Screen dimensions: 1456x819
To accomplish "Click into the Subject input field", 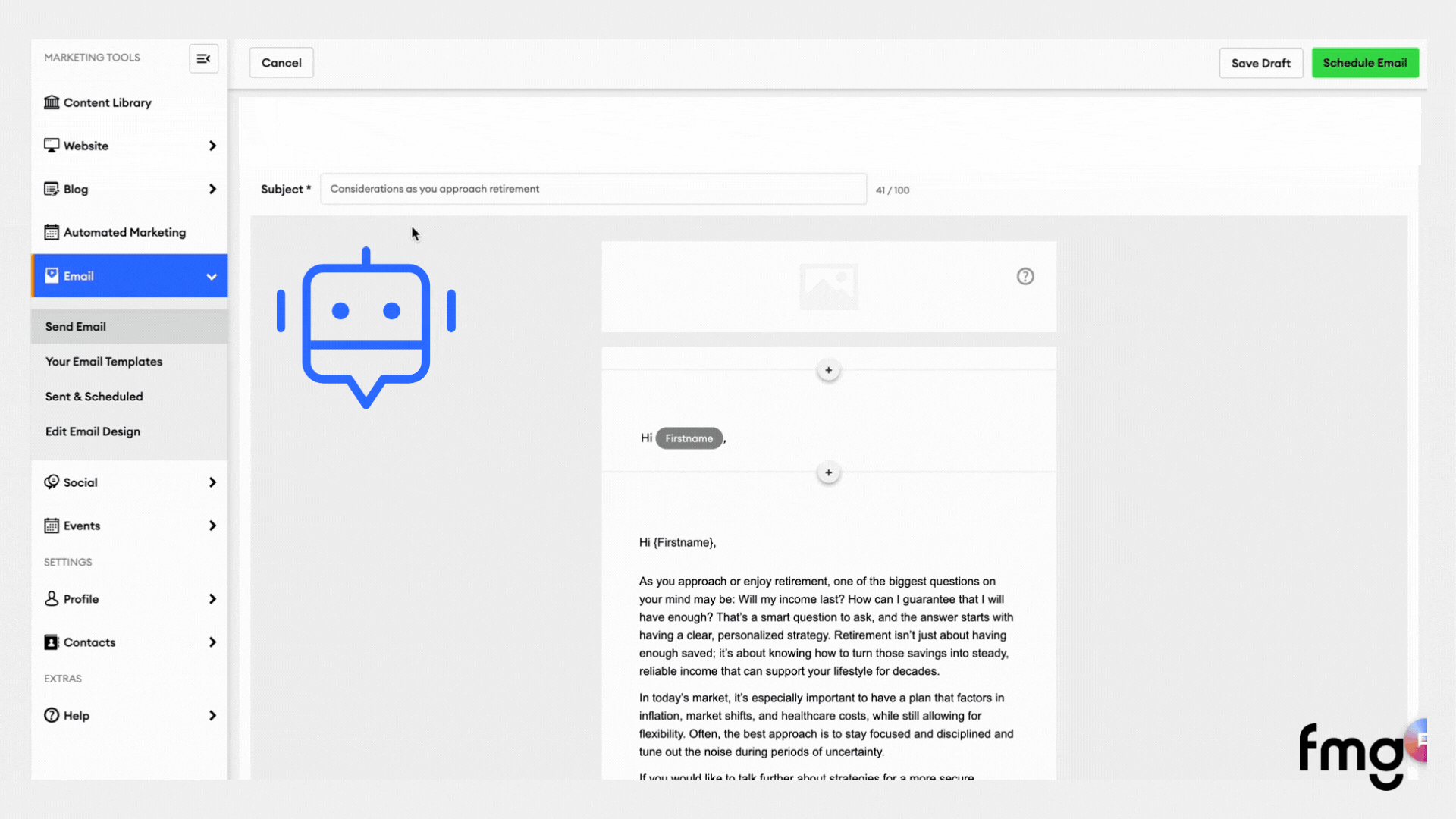I will point(593,189).
